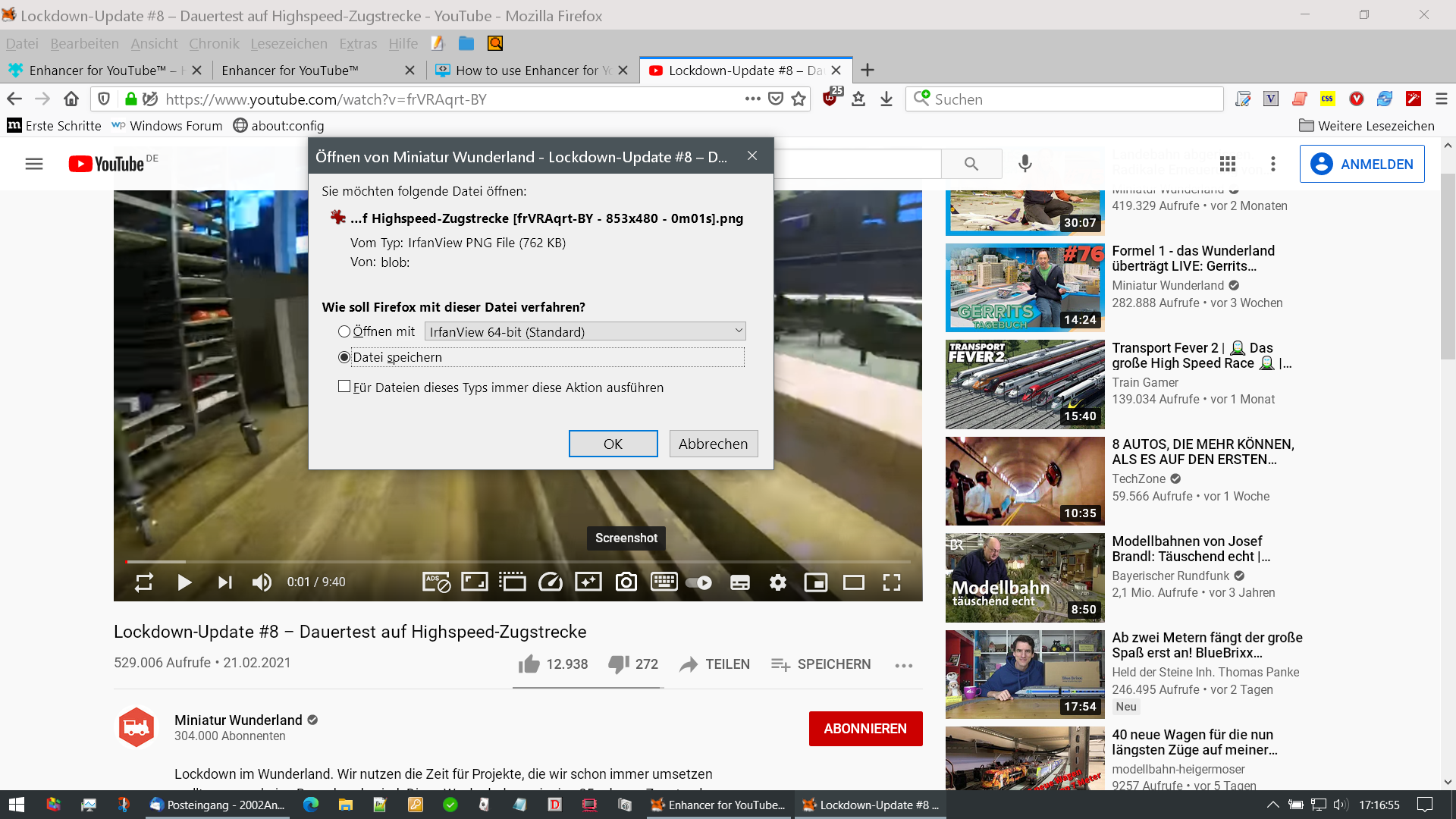Screen dimensions: 1456x819
Task: Click the miniplayer icon
Action: (816, 582)
